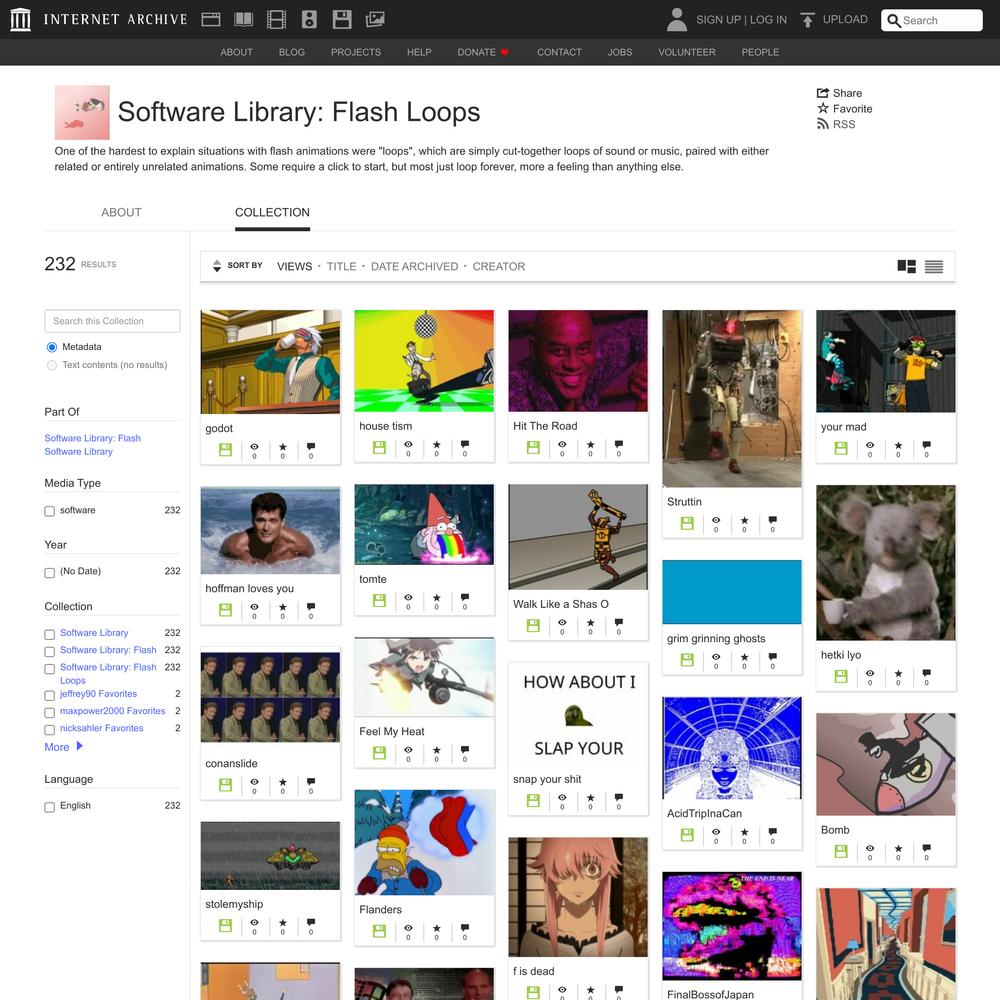1000x1000 pixels.
Task: Click the Favorite link with star
Action: [x=845, y=109]
